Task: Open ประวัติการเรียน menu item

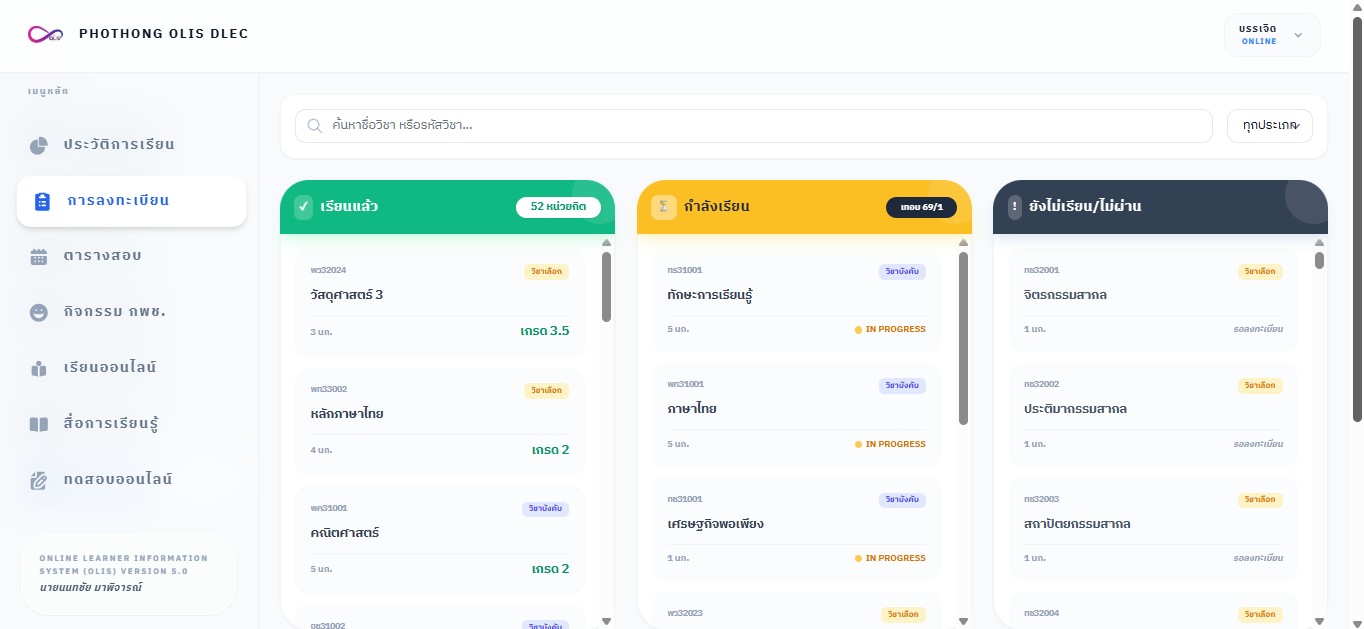Action: pos(131,145)
